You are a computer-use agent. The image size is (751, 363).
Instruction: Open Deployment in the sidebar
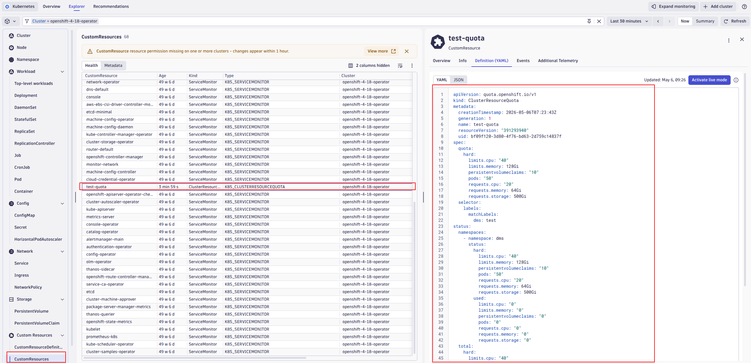(x=26, y=96)
